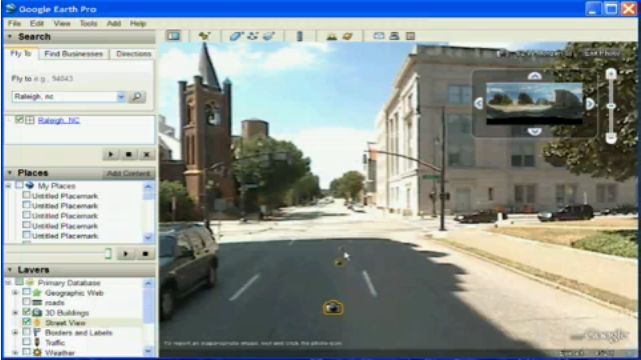Screen dimensions: 641x360
Task: Collapse the Search panel header triangle
Action: tap(10, 37)
